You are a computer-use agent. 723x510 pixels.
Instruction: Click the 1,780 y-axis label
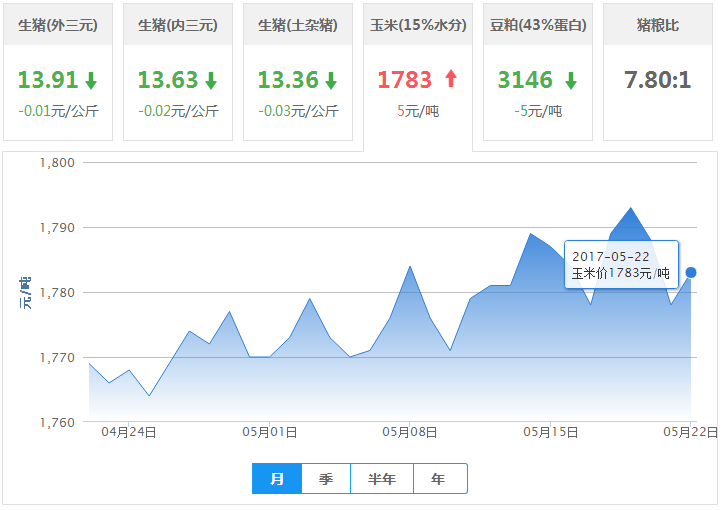[57, 293]
